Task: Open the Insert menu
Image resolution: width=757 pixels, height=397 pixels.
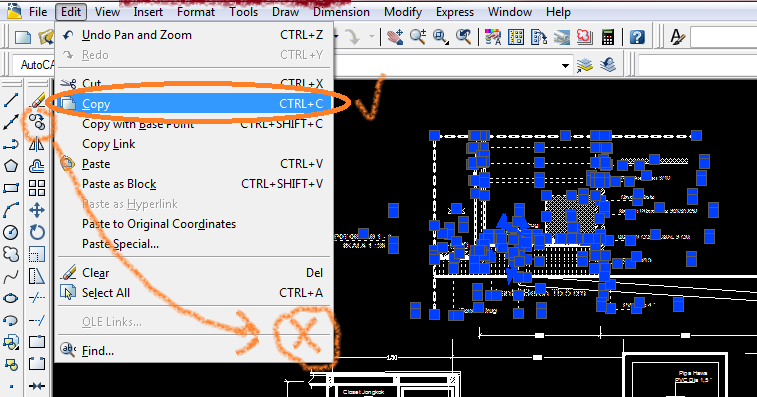Action: [148, 12]
